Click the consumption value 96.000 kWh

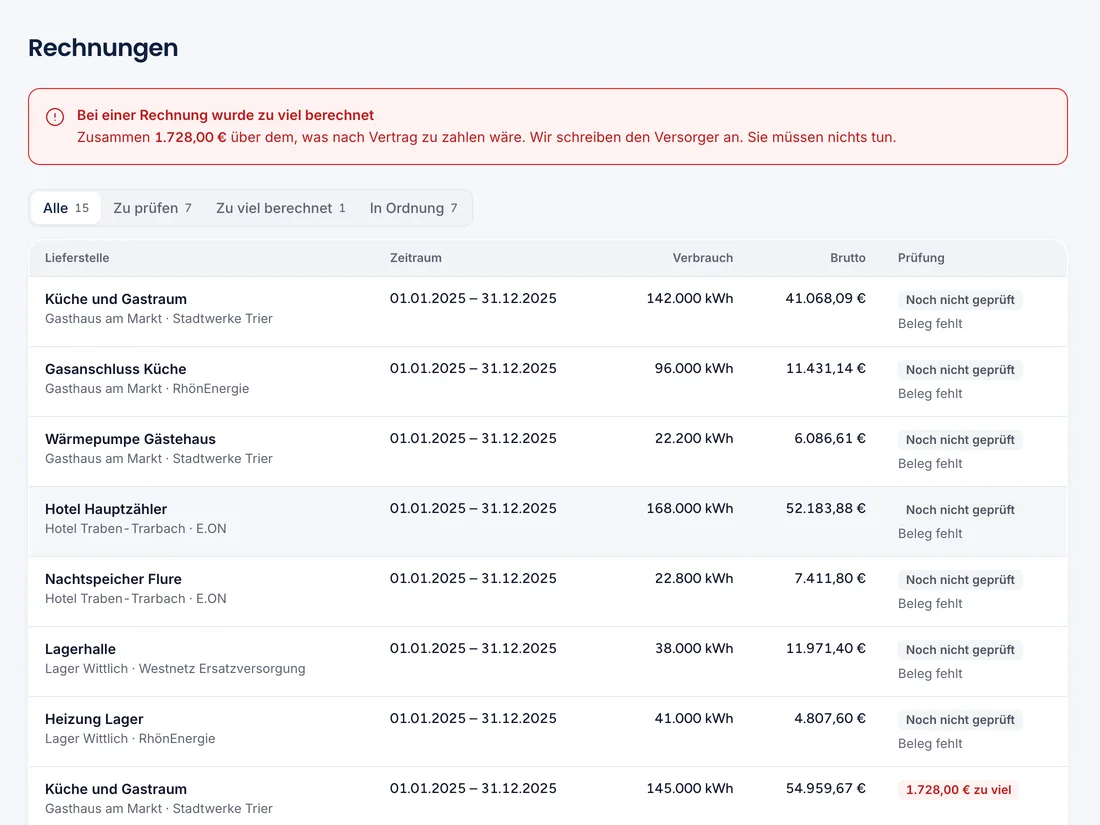(x=694, y=368)
